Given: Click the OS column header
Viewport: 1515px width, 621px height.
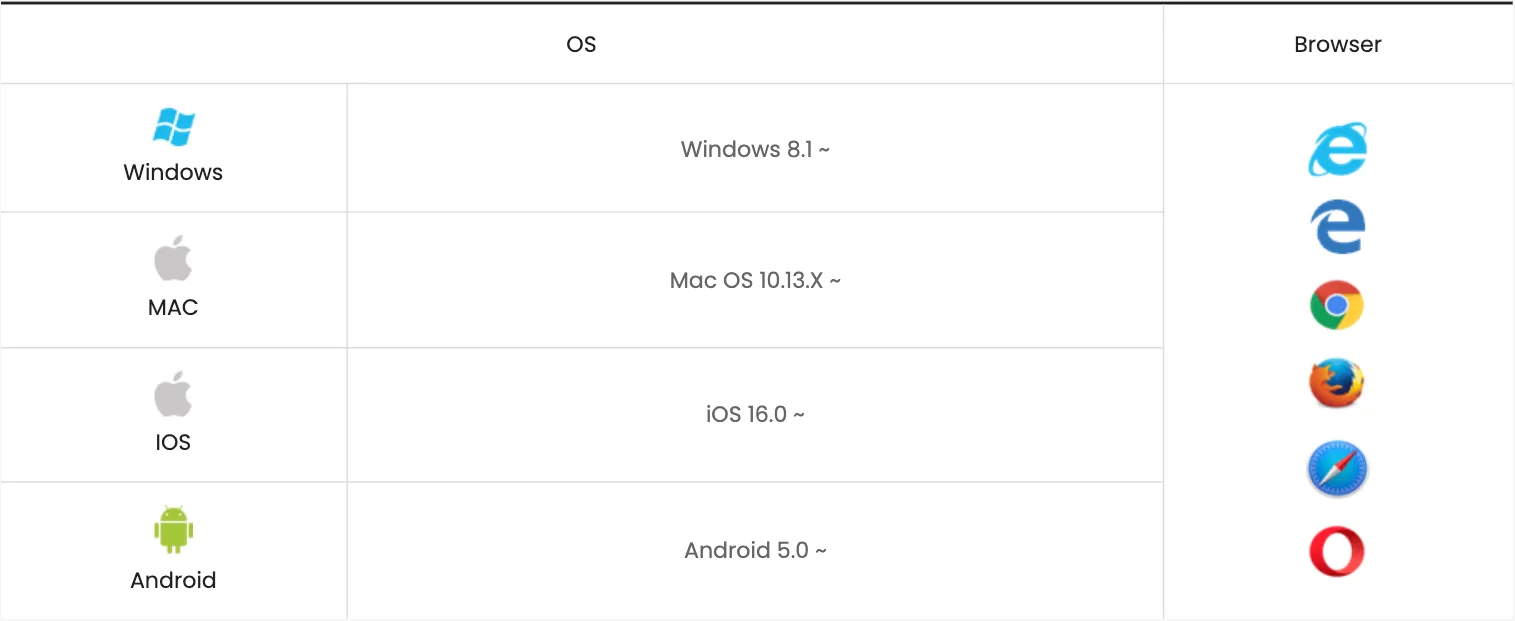Looking at the screenshot, I should (581, 44).
